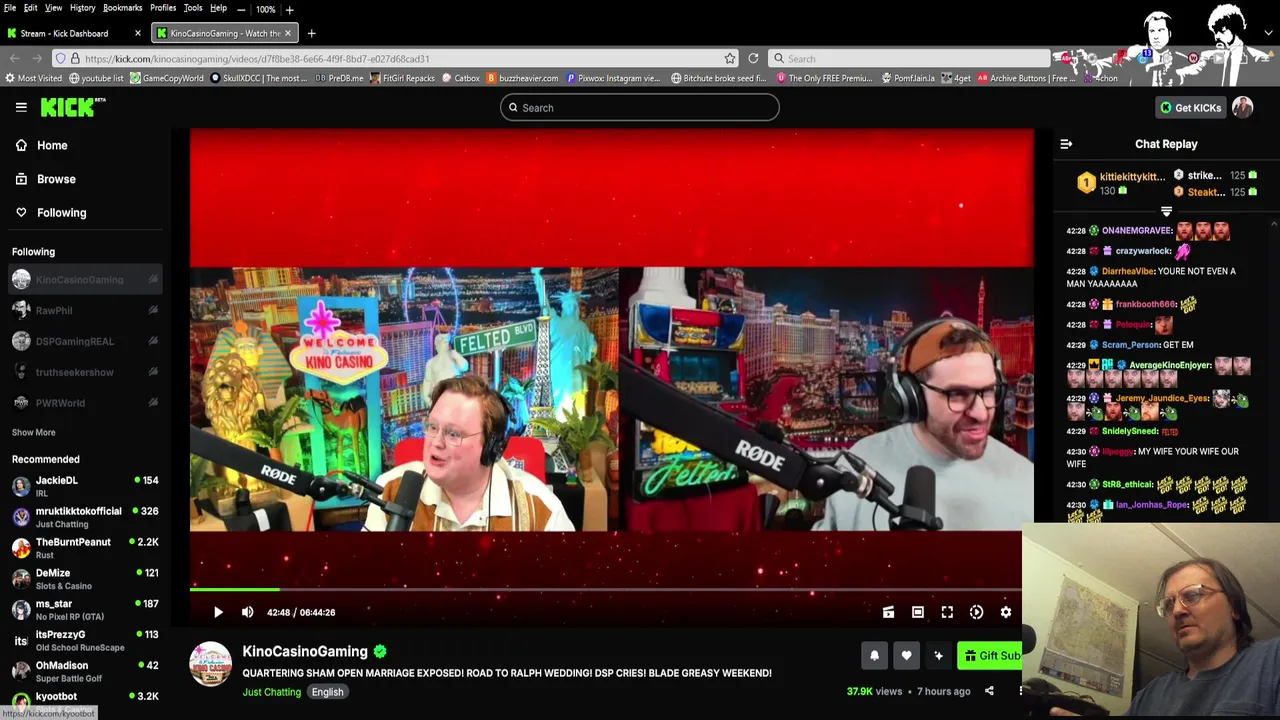Focus the Kick search field
This screenshot has height=720, width=1280.
[640, 107]
